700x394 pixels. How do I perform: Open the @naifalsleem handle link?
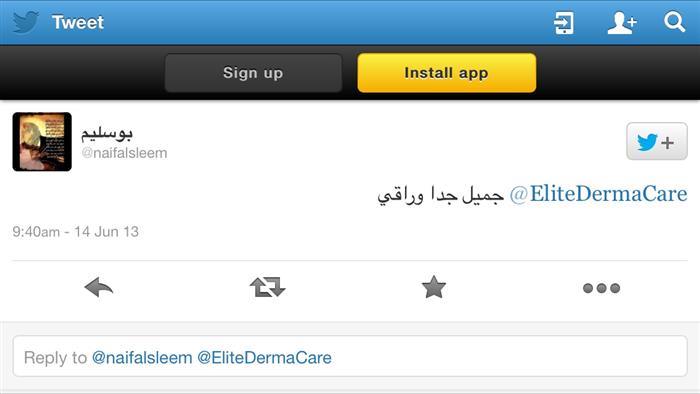pos(124,153)
